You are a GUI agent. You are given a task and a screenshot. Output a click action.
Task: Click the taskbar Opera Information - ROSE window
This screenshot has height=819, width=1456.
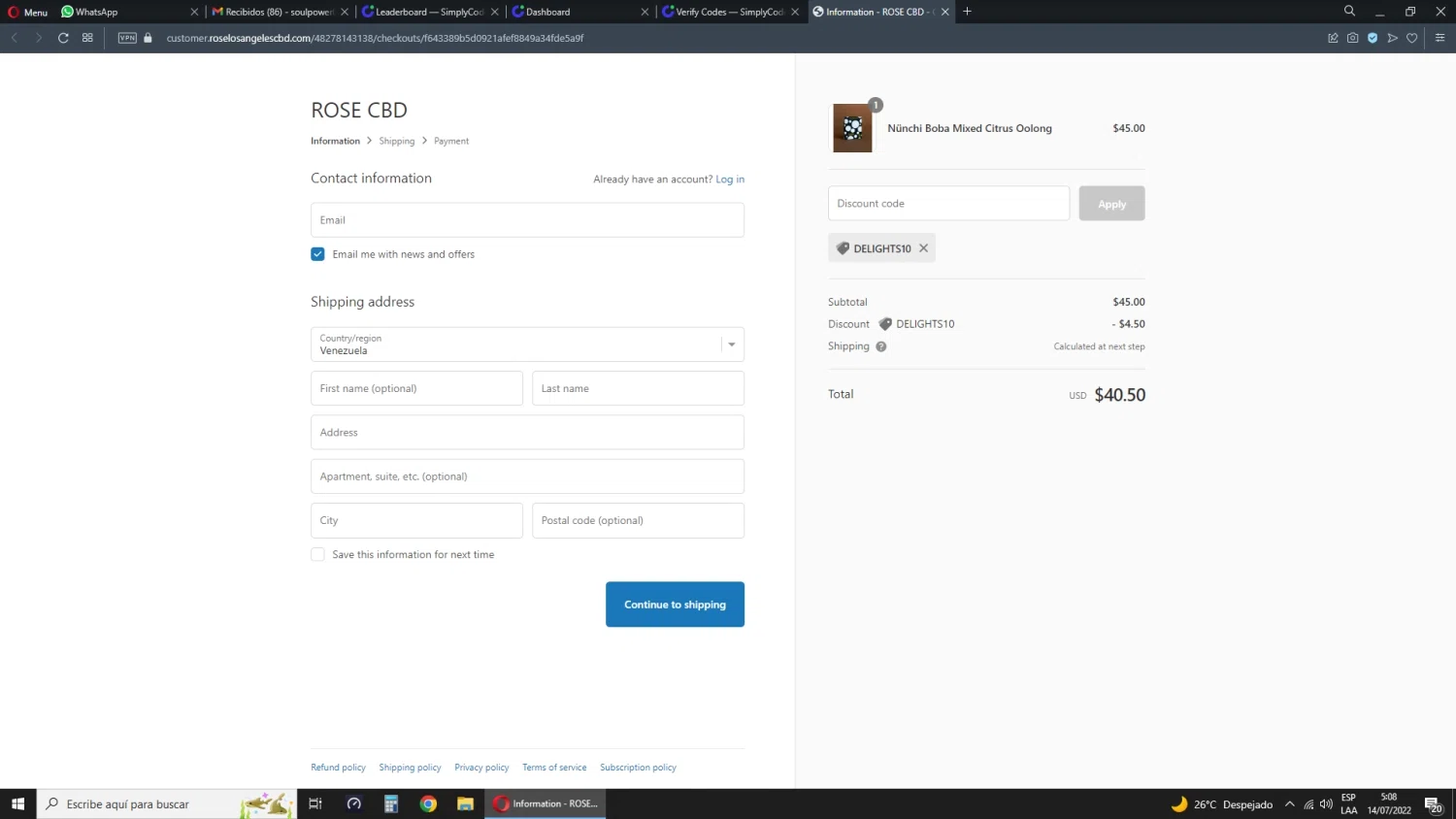coord(546,803)
